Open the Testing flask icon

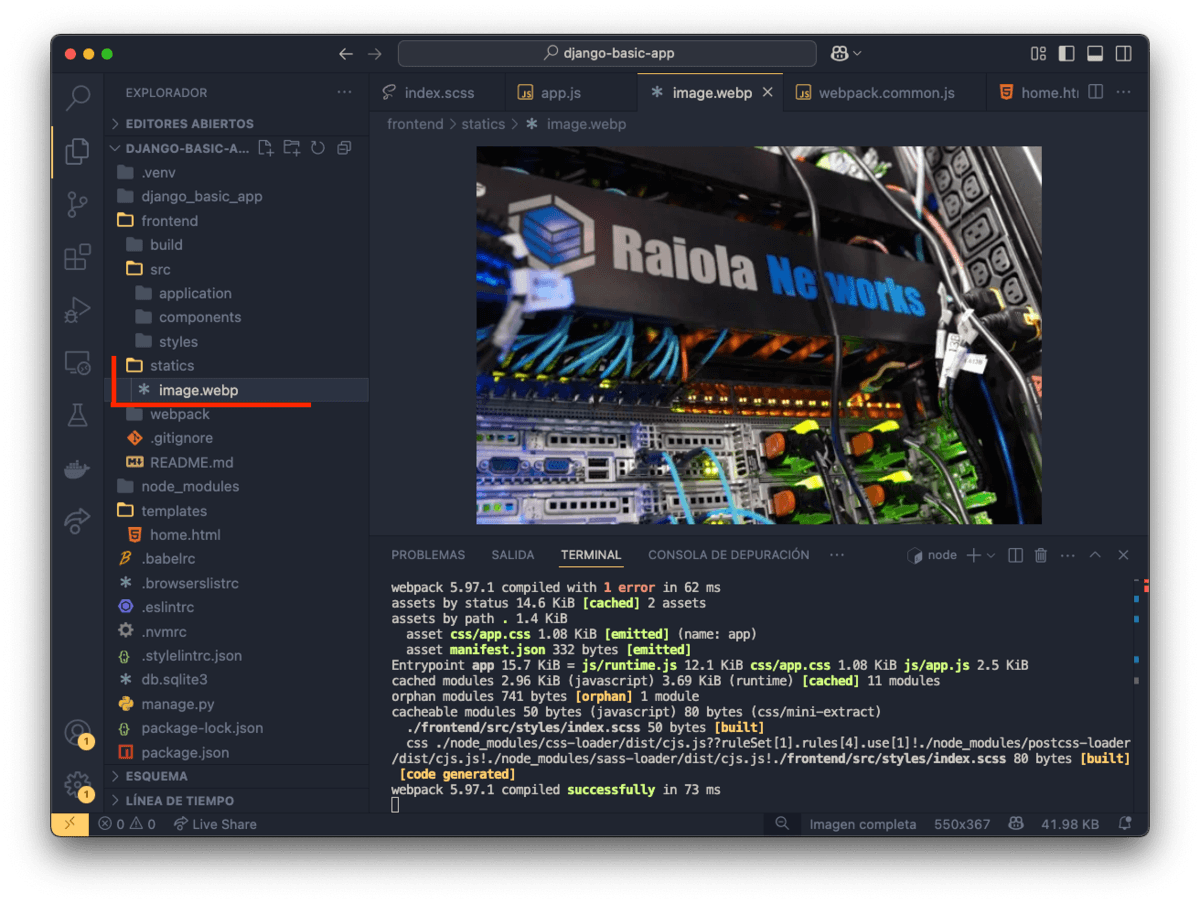pyautogui.click(x=77, y=415)
